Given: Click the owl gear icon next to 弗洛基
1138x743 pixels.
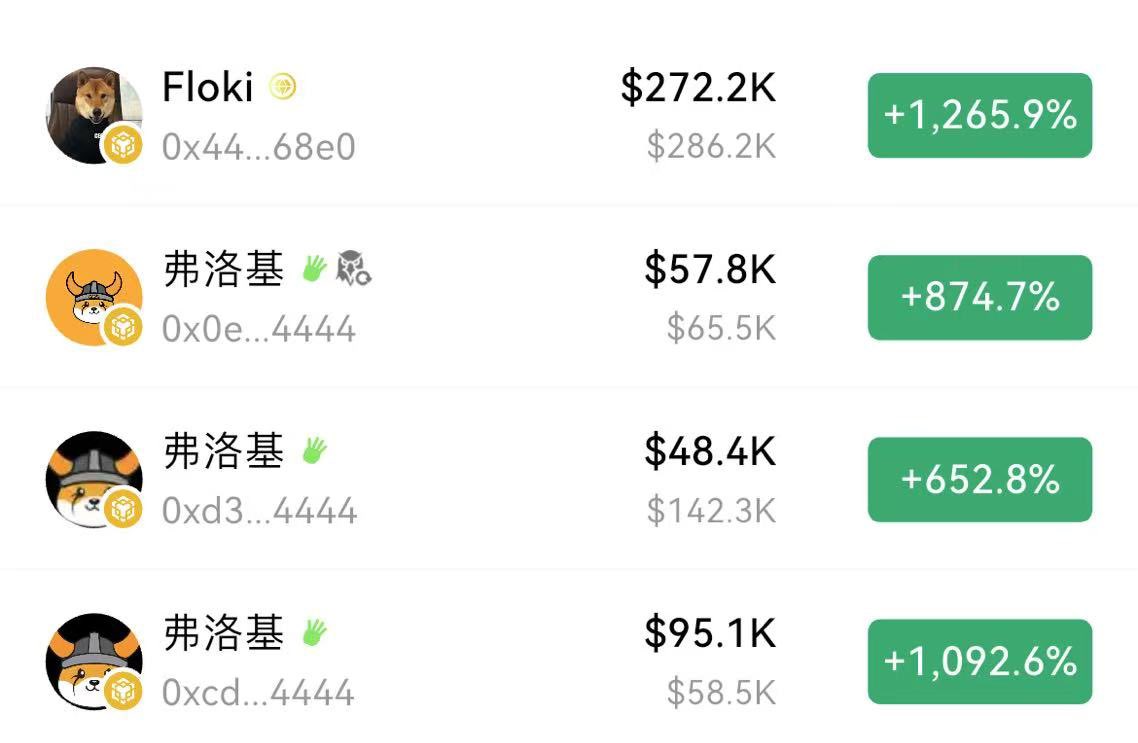Looking at the screenshot, I should (x=353, y=268).
